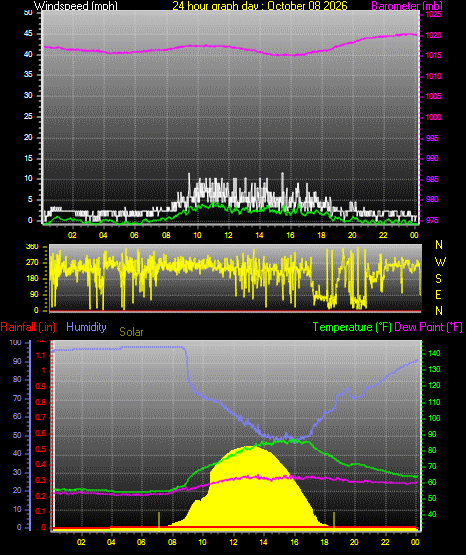Click the 45 windspeed scale value

pos(28,34)
